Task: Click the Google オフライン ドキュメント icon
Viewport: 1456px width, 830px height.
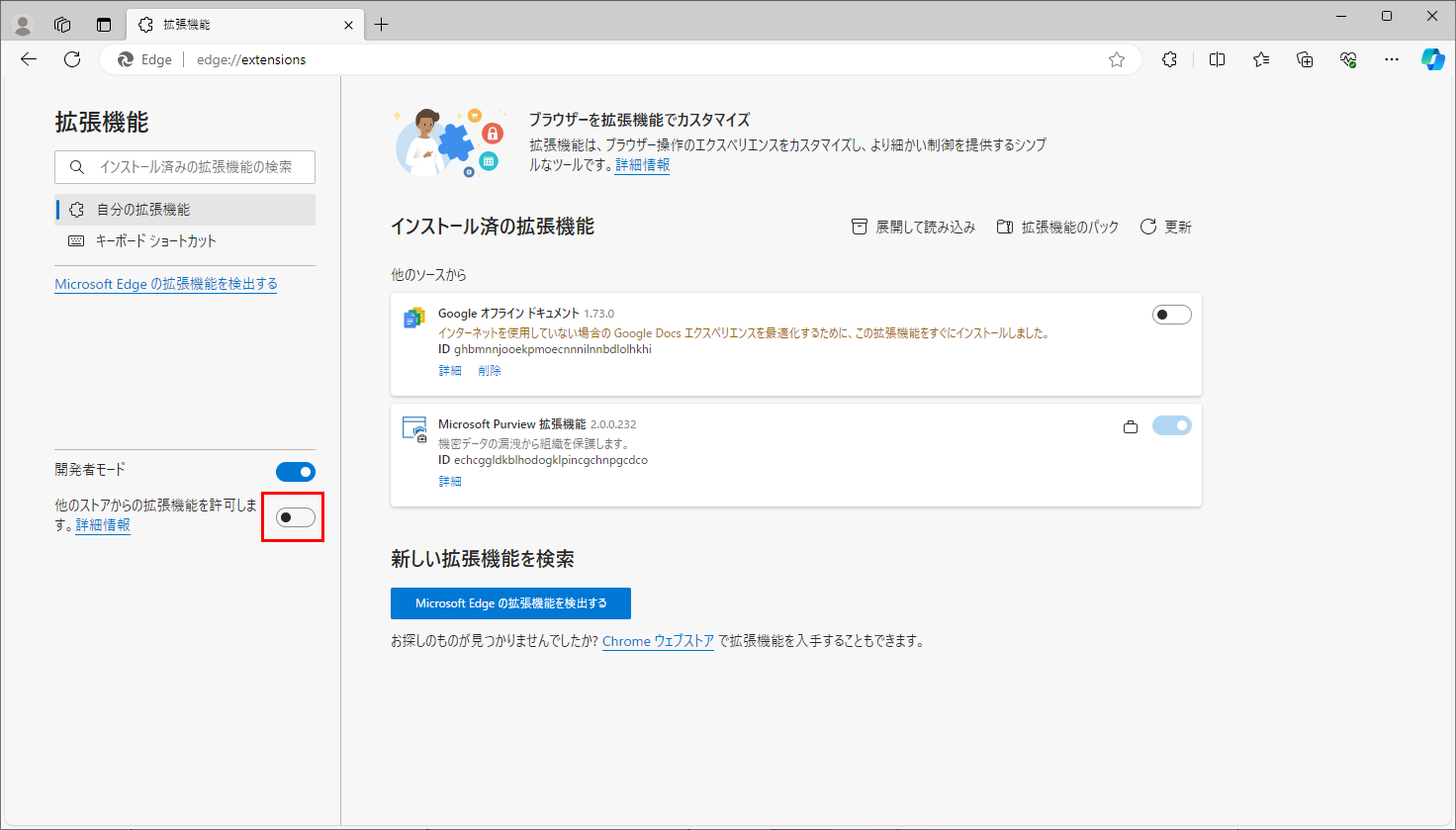Action: coord(413,318)
